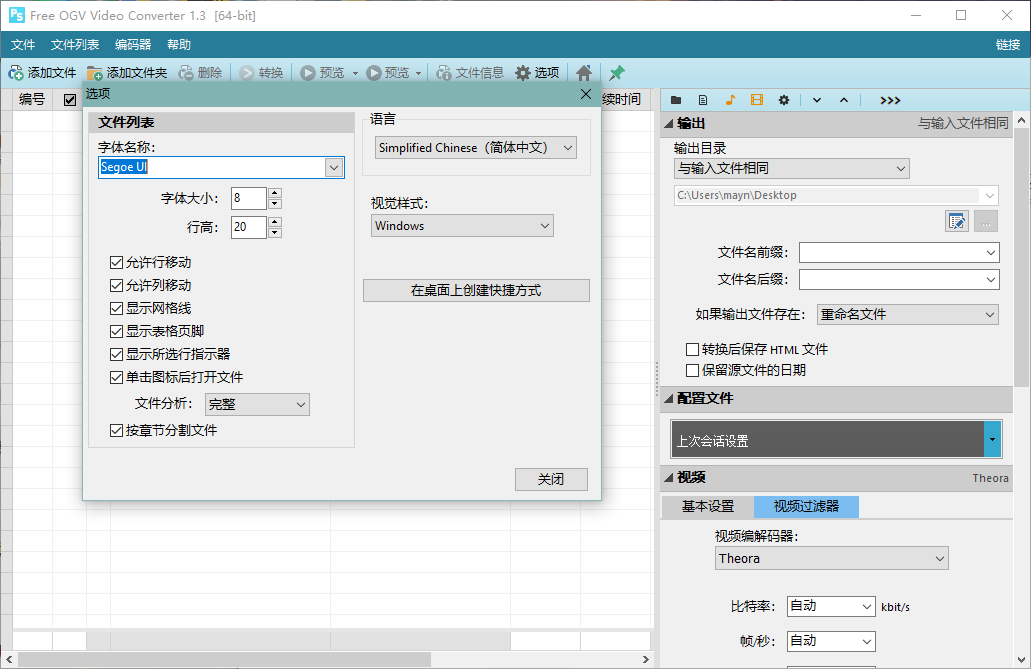Click the >>> icon in the right panel
Viewport: 1031px width, 669px height.
[889, 99]
